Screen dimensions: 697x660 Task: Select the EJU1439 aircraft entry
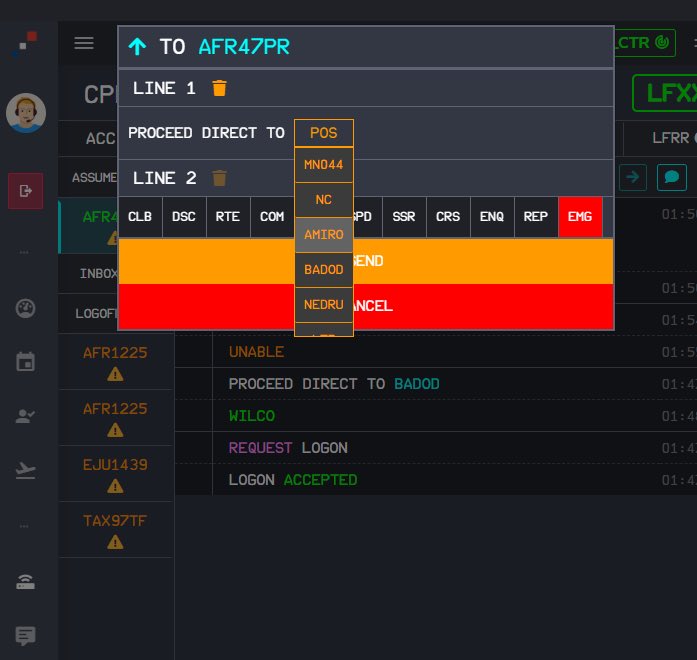pos(116,474)
